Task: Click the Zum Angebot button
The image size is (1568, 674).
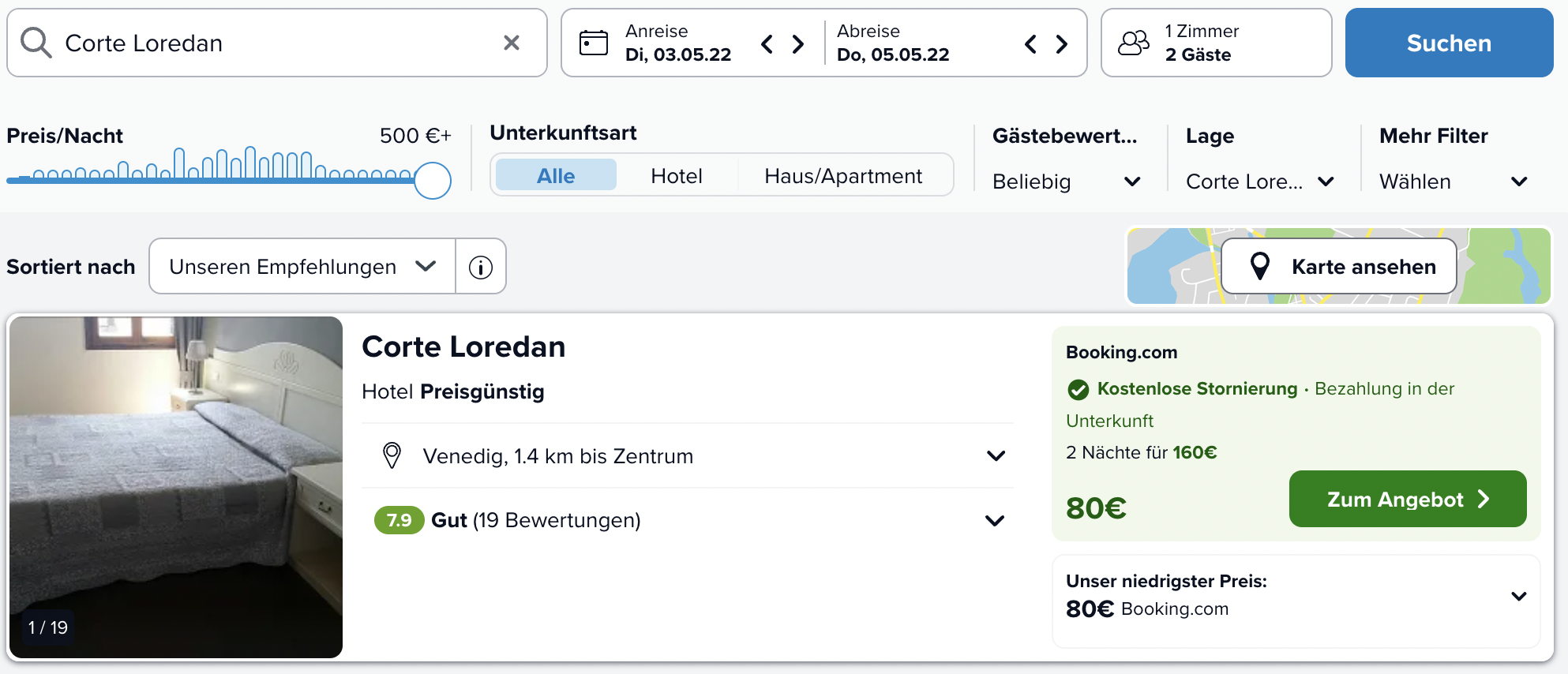Action: (x=1407, y=499)
